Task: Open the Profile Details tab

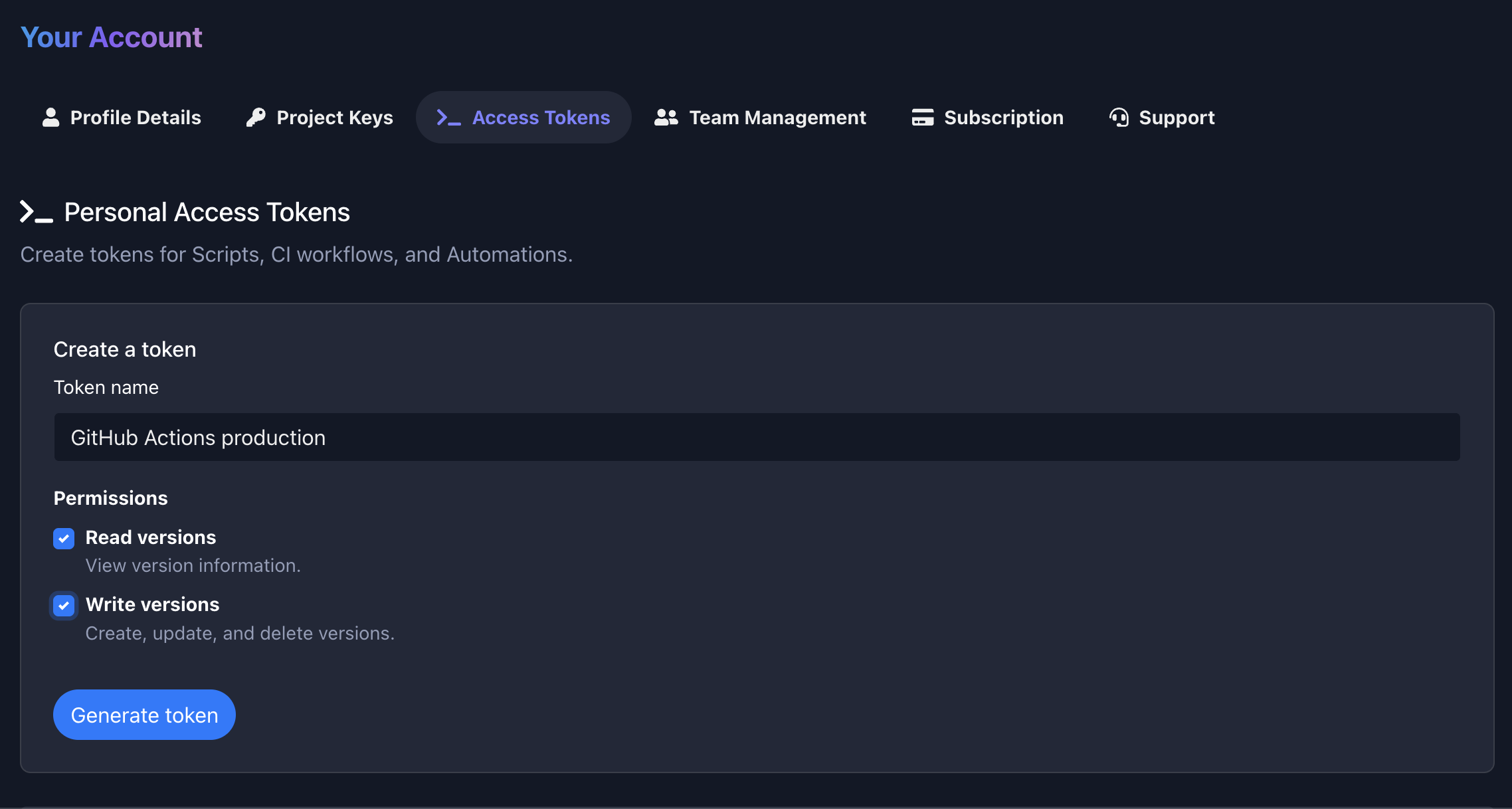Action: [122, 118]
